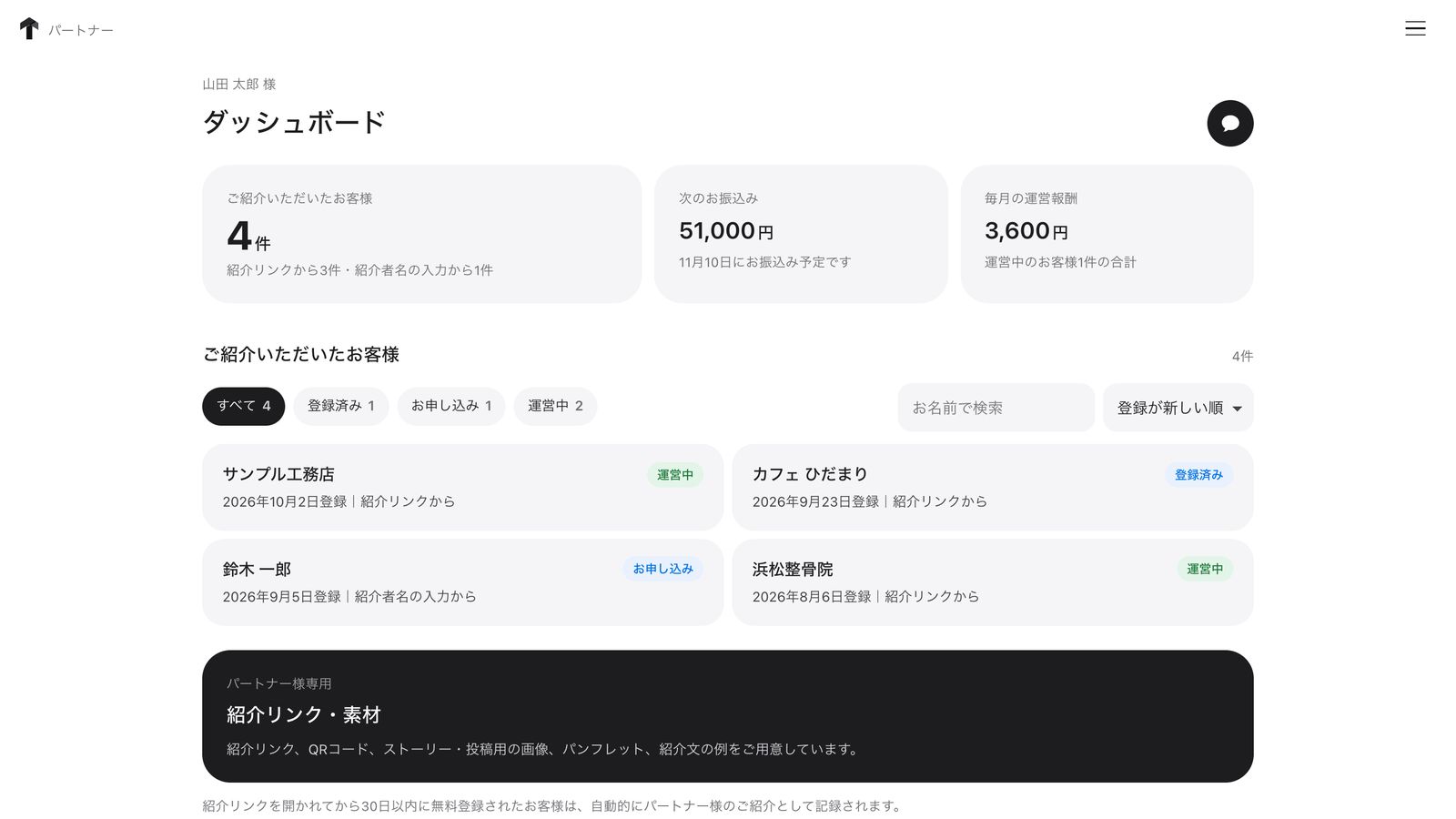Click the 次のお振込み 51,000円 card
1456x819 pixels.
tap(801, 234)
